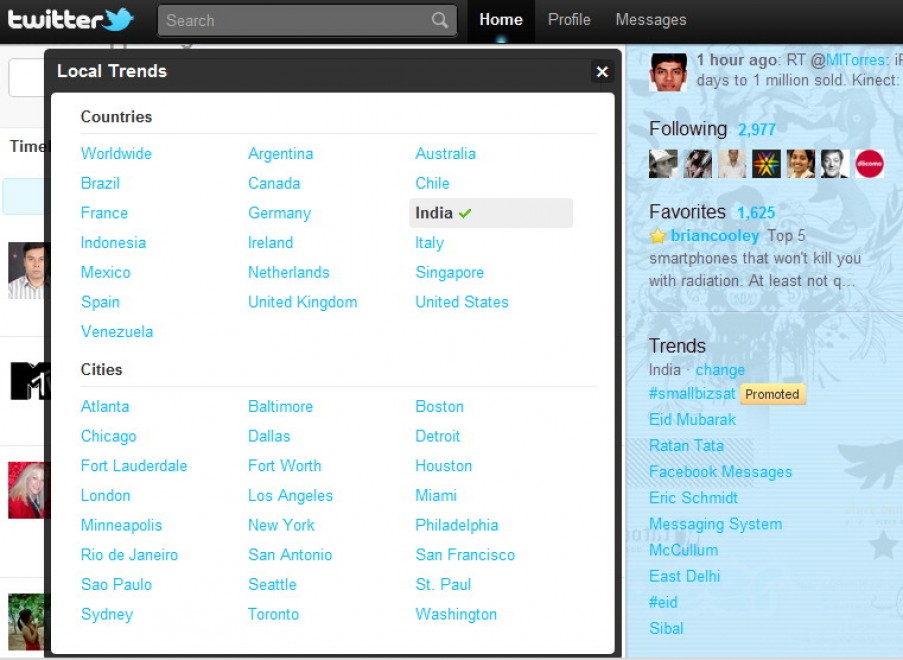Open the first following avatar with hat
The image size is (903, 660).
(x=663, y=164)
